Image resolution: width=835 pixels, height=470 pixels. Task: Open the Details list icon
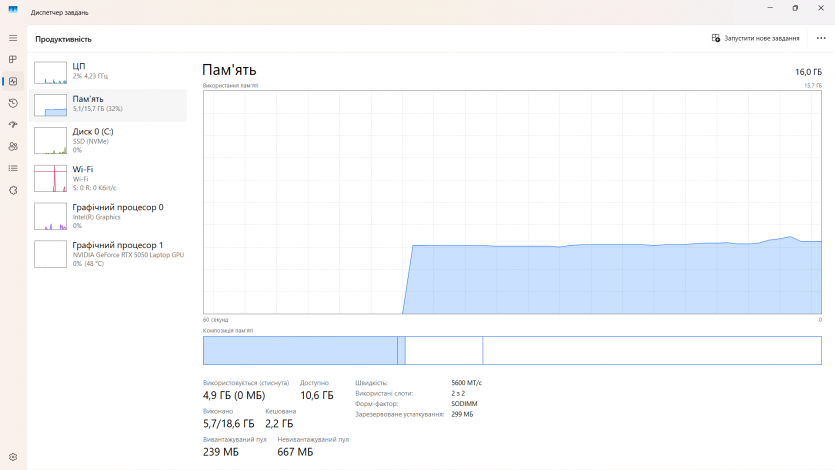(x=13, y=168)
